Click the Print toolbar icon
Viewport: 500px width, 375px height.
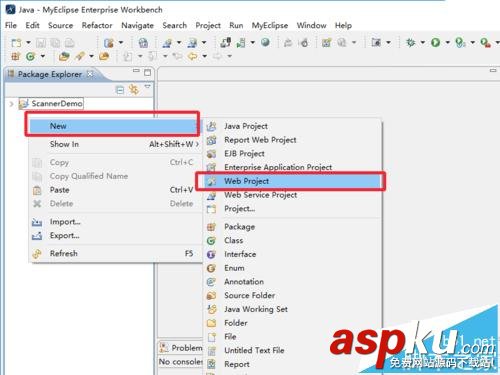[69, 43]
